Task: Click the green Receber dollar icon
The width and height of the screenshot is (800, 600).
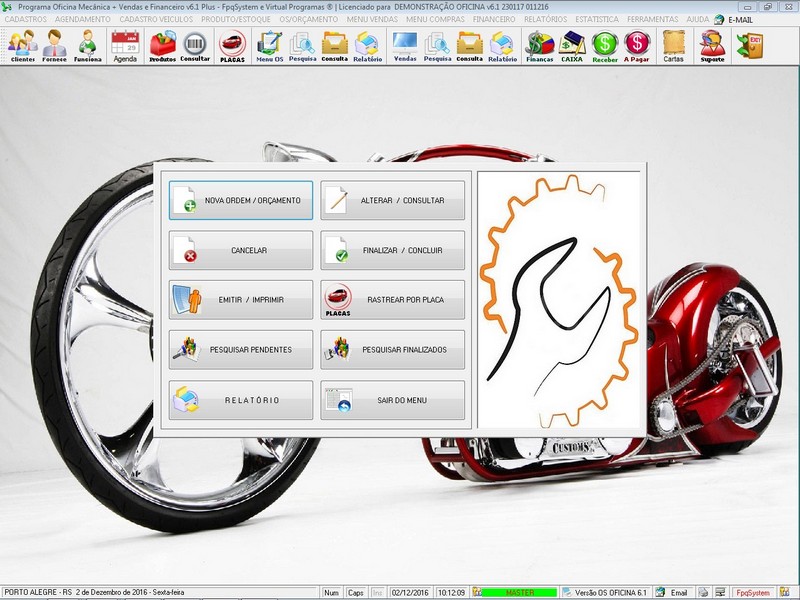Action: (605, 46)
